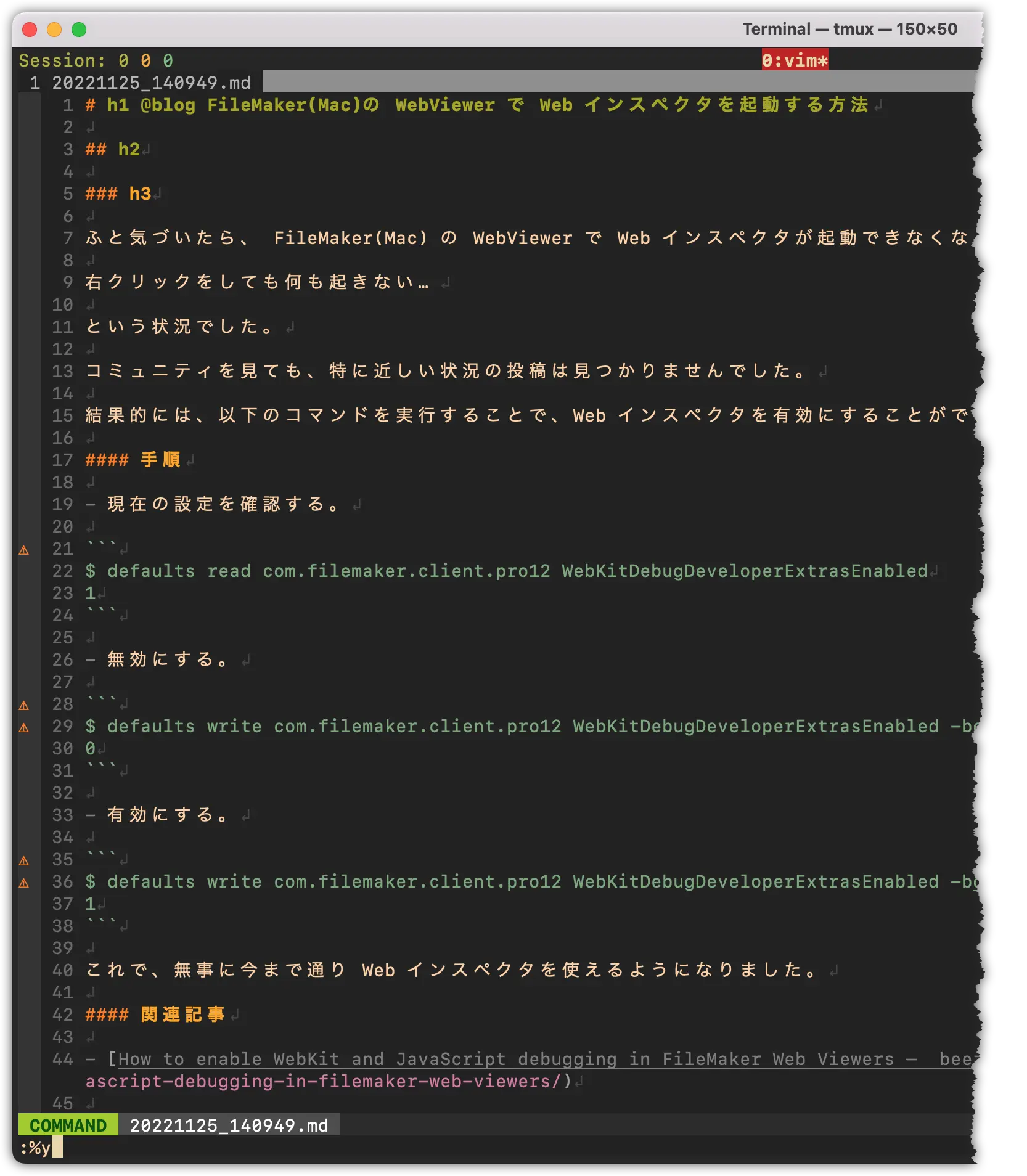This screenshot has width=1027, height=1176.
Task: Click the warning icon at line 28
Action: (25, 704)
